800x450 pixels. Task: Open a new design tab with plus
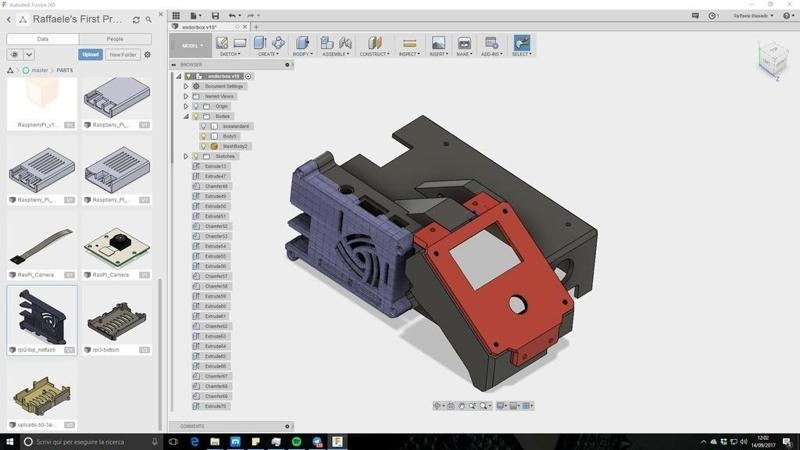[x=256, y=27]
